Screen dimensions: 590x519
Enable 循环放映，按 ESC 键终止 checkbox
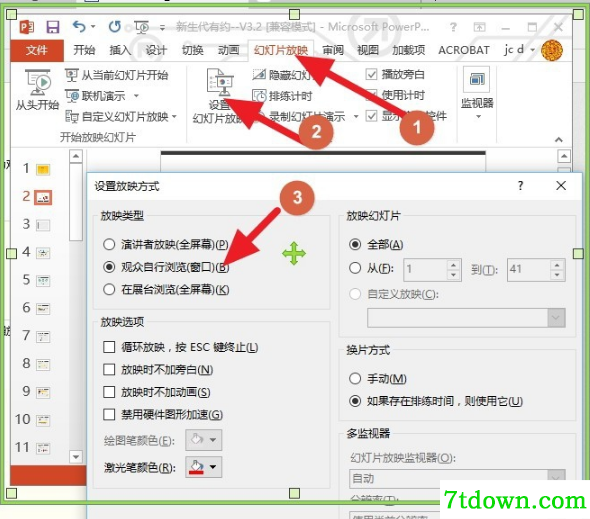click(109, 347)
